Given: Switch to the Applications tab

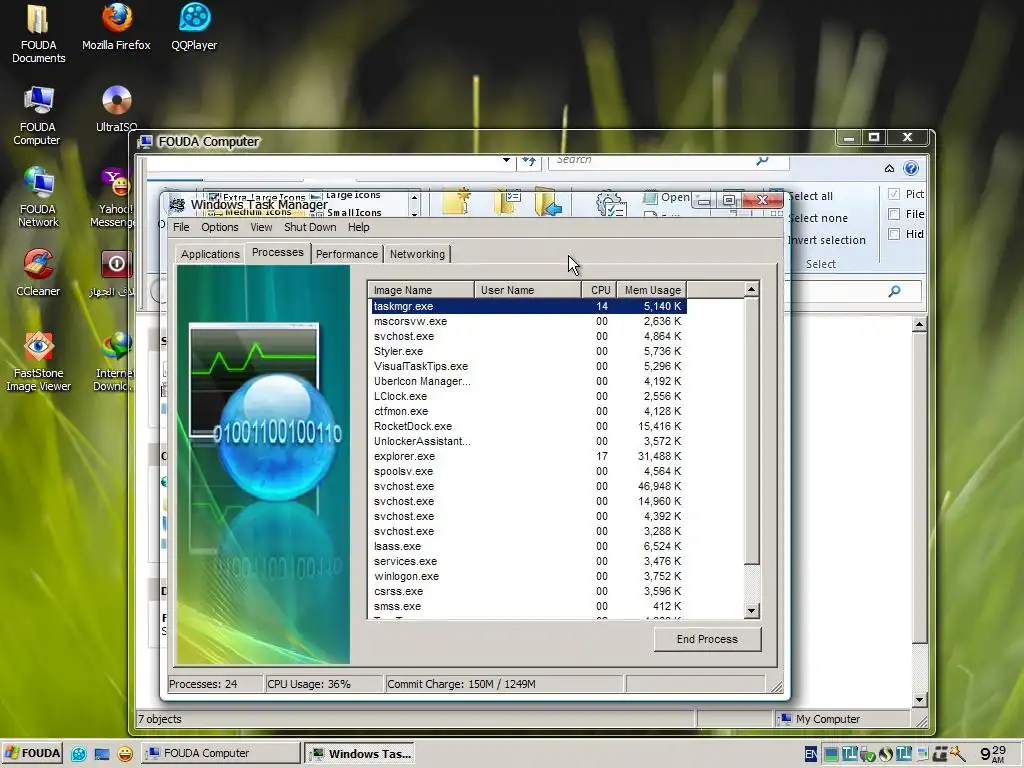Looking at the screenshot, I should tap(210, 254).
